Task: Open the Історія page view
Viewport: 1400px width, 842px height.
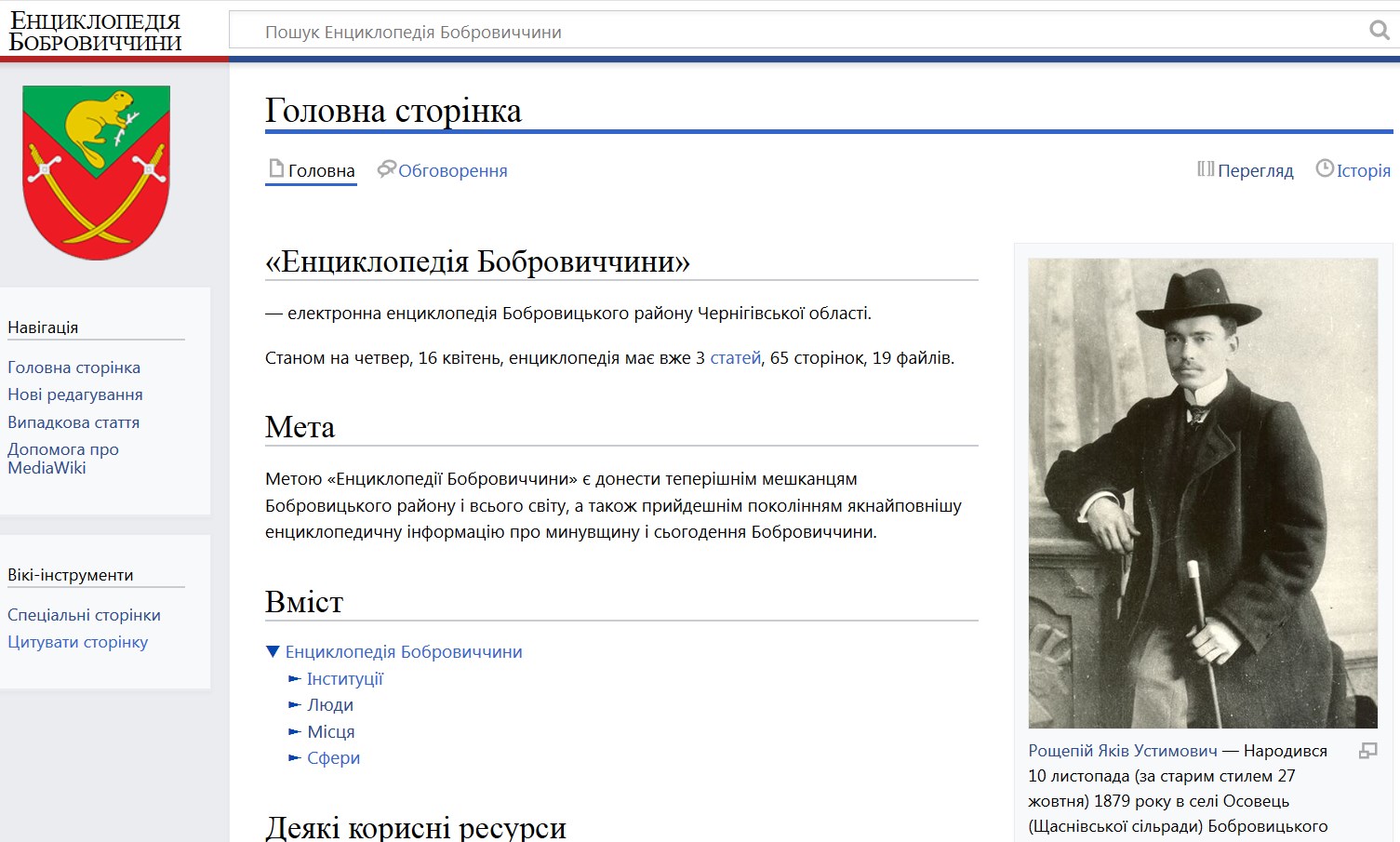Action: pyautogui.click(x=1363, y=169)
